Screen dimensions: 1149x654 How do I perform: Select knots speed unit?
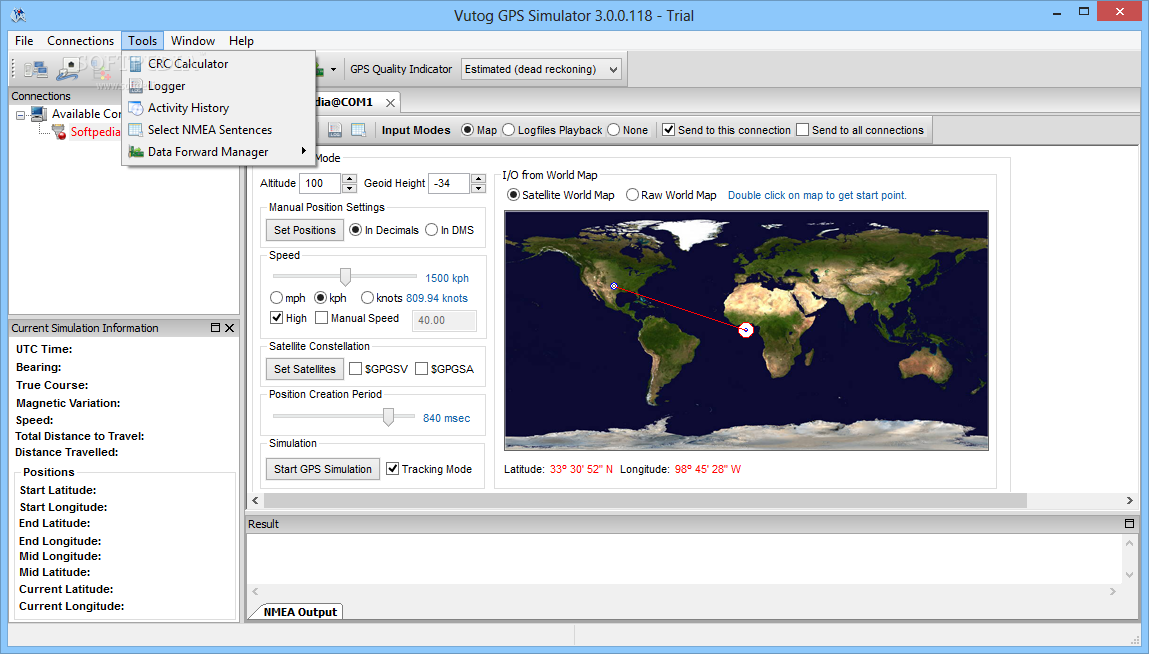(x=367, y=298)
